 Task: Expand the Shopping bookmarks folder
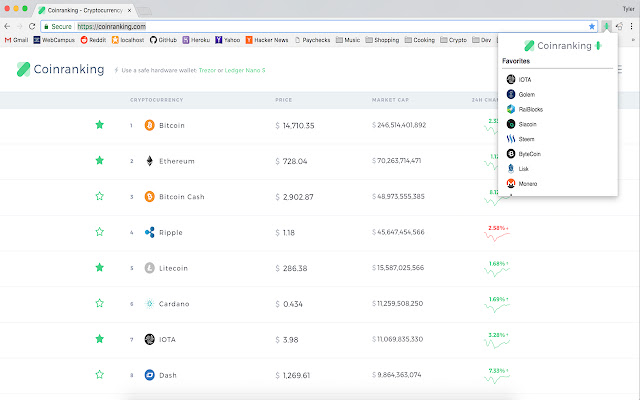click(x=382, y=40)
